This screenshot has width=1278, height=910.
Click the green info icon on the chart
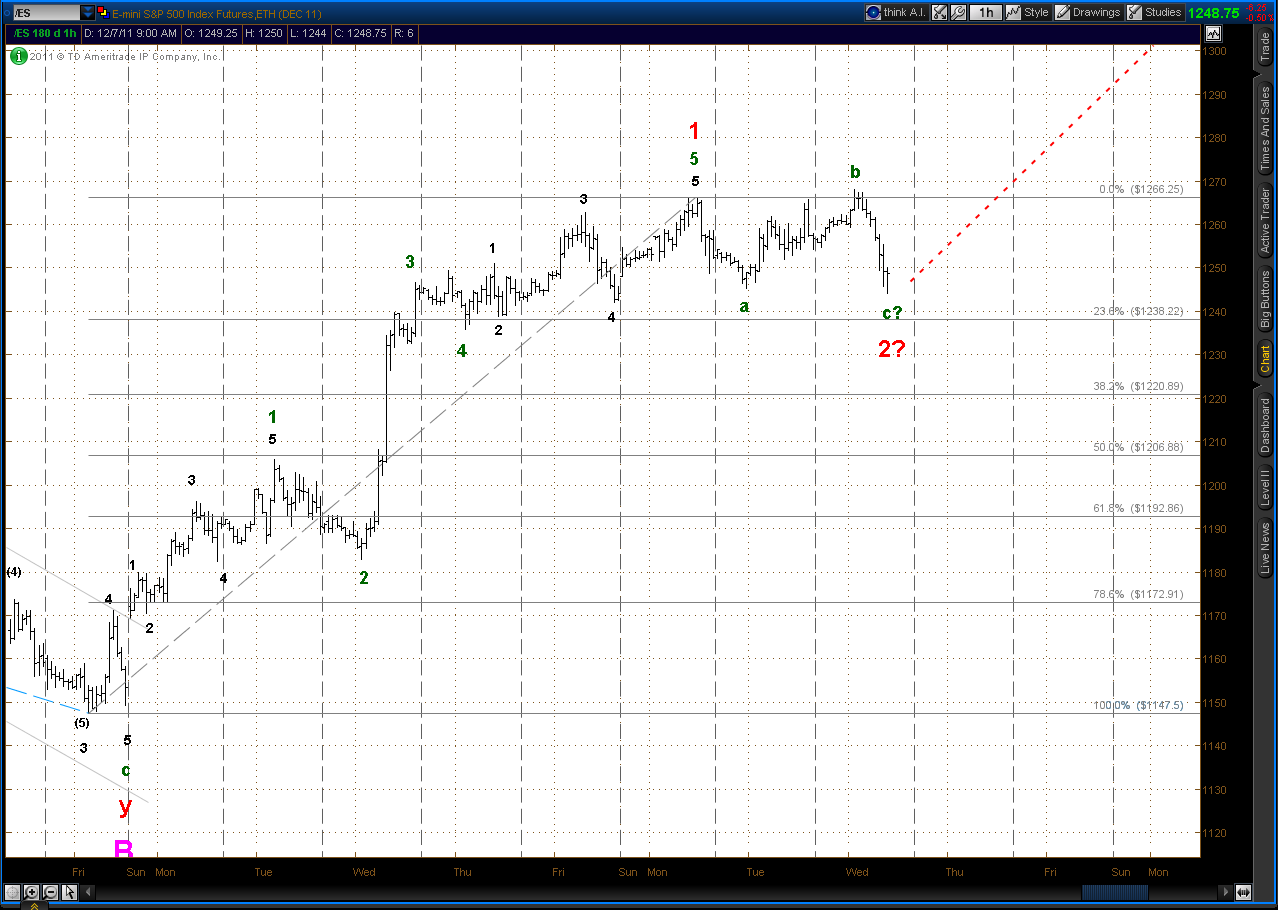click(18, 56)
